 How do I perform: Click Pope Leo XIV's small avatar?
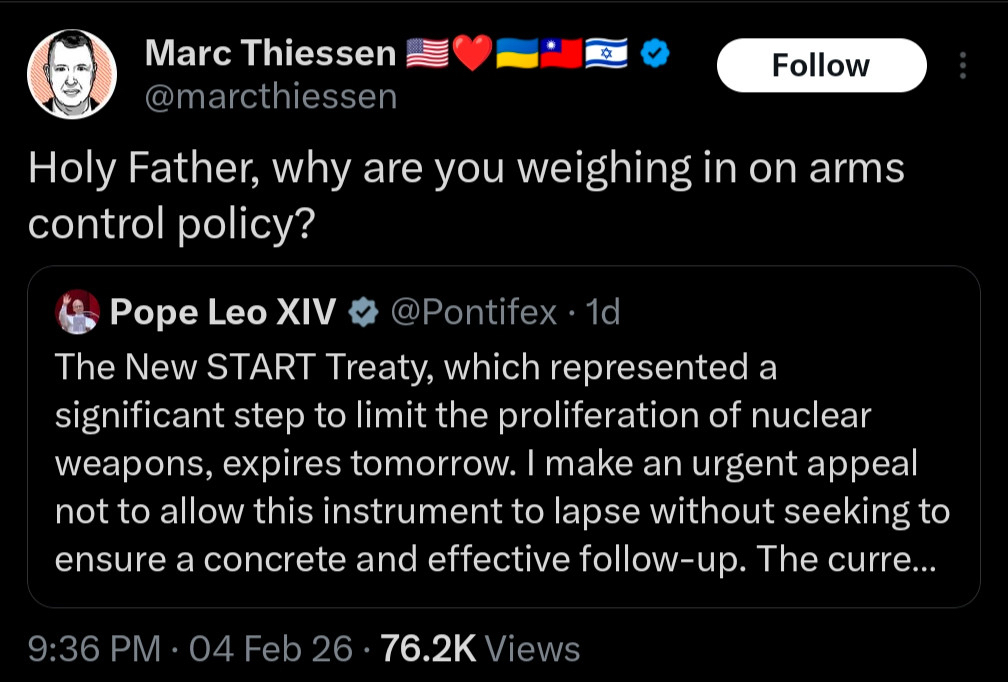77,312
